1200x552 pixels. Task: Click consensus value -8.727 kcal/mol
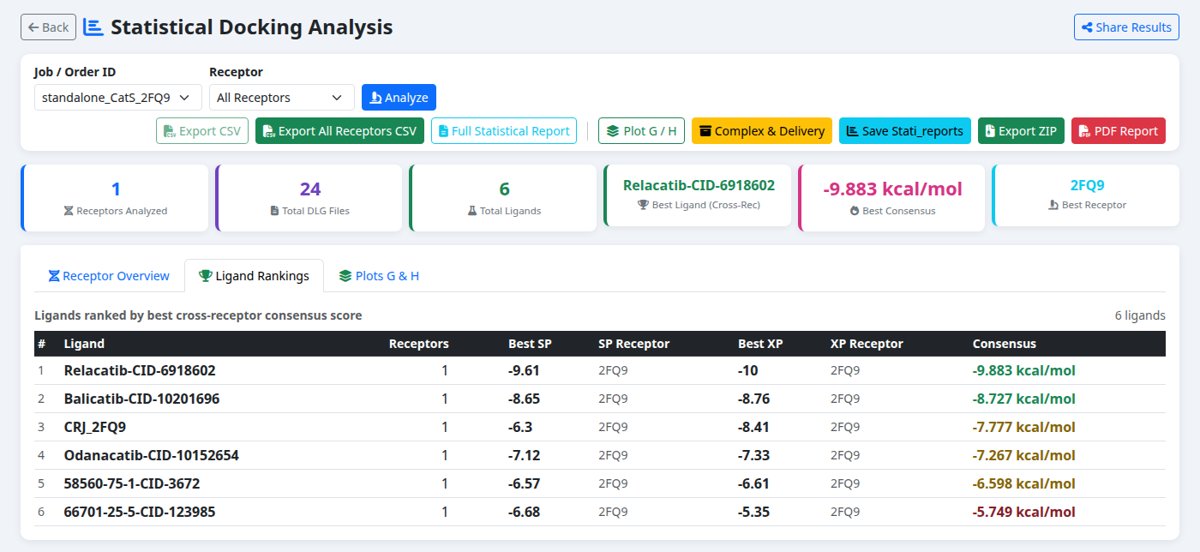1024,398
